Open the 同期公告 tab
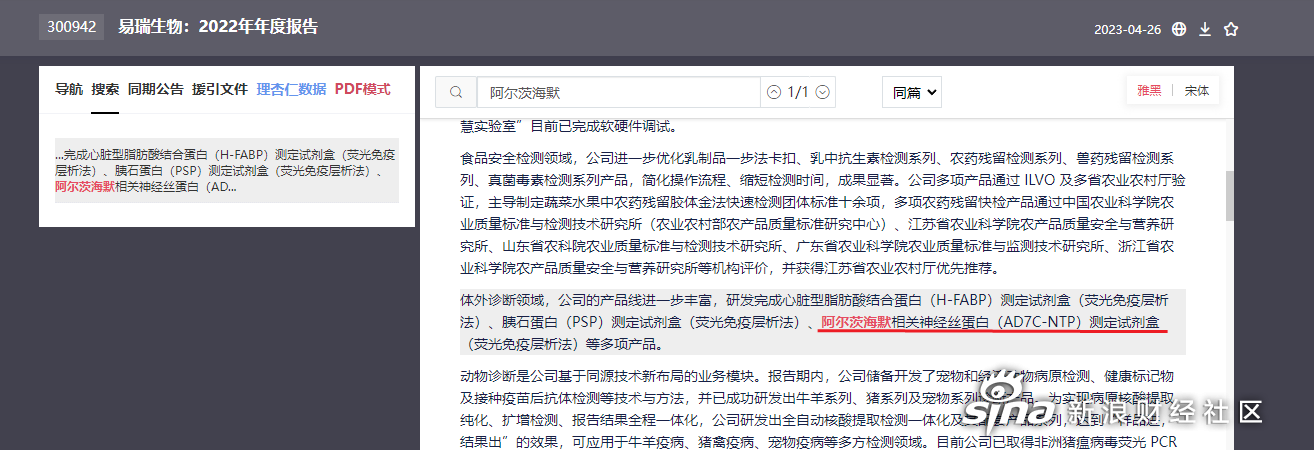 click(156, 89)
